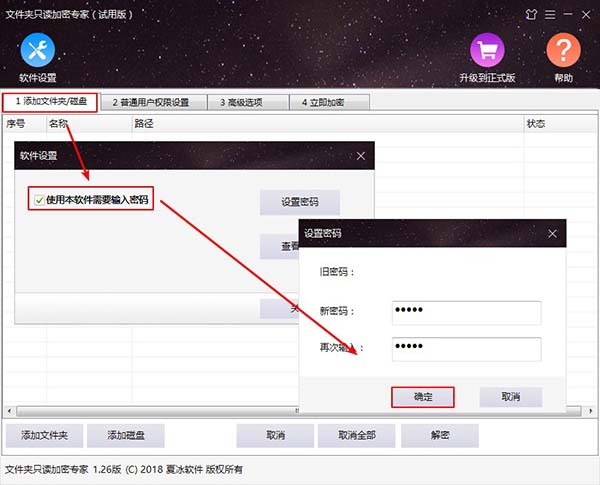Click the 状态 column header
The height and width of the screenshot is (485, 600).
[x=560, y=124]
